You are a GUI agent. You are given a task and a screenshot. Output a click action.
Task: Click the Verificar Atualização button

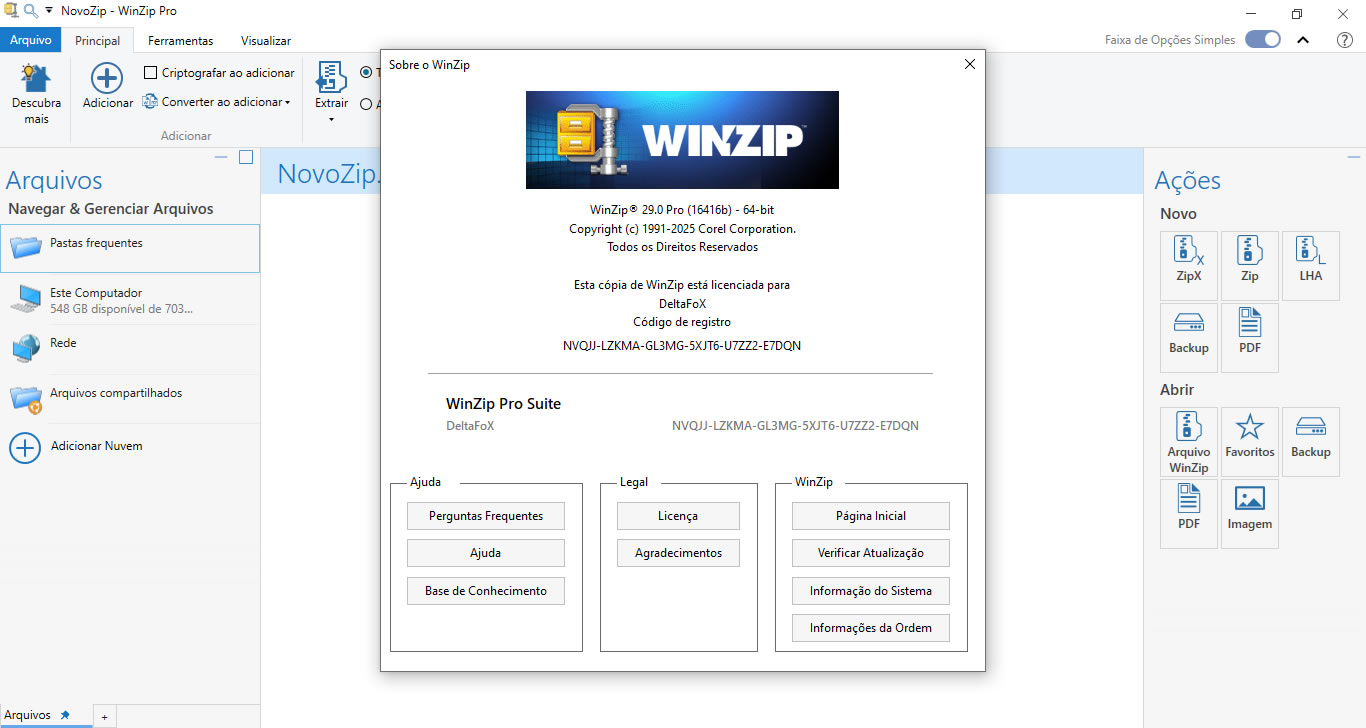[x=870, y=553]
